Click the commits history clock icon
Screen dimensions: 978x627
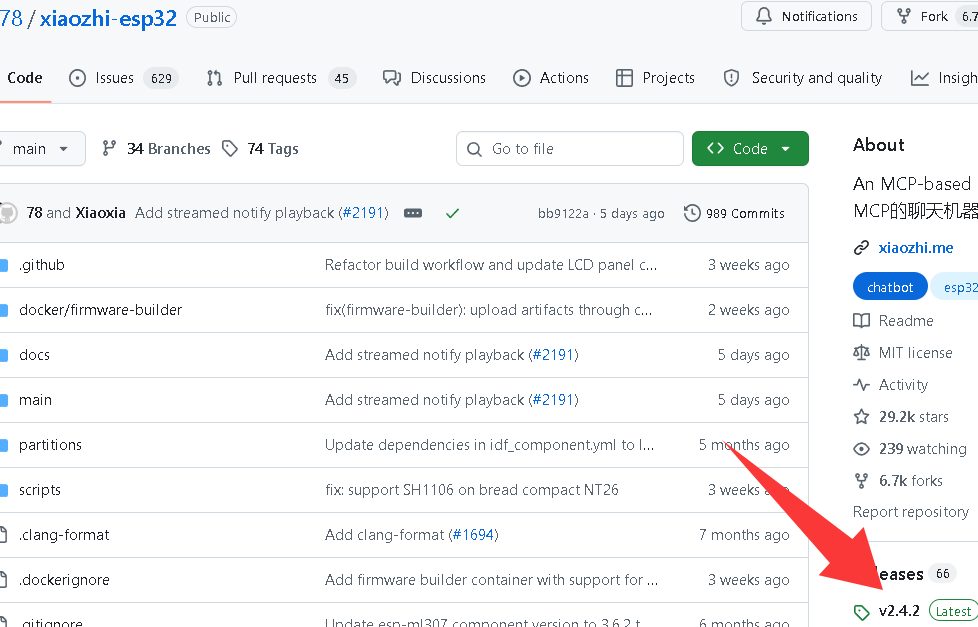click(692, 213)
